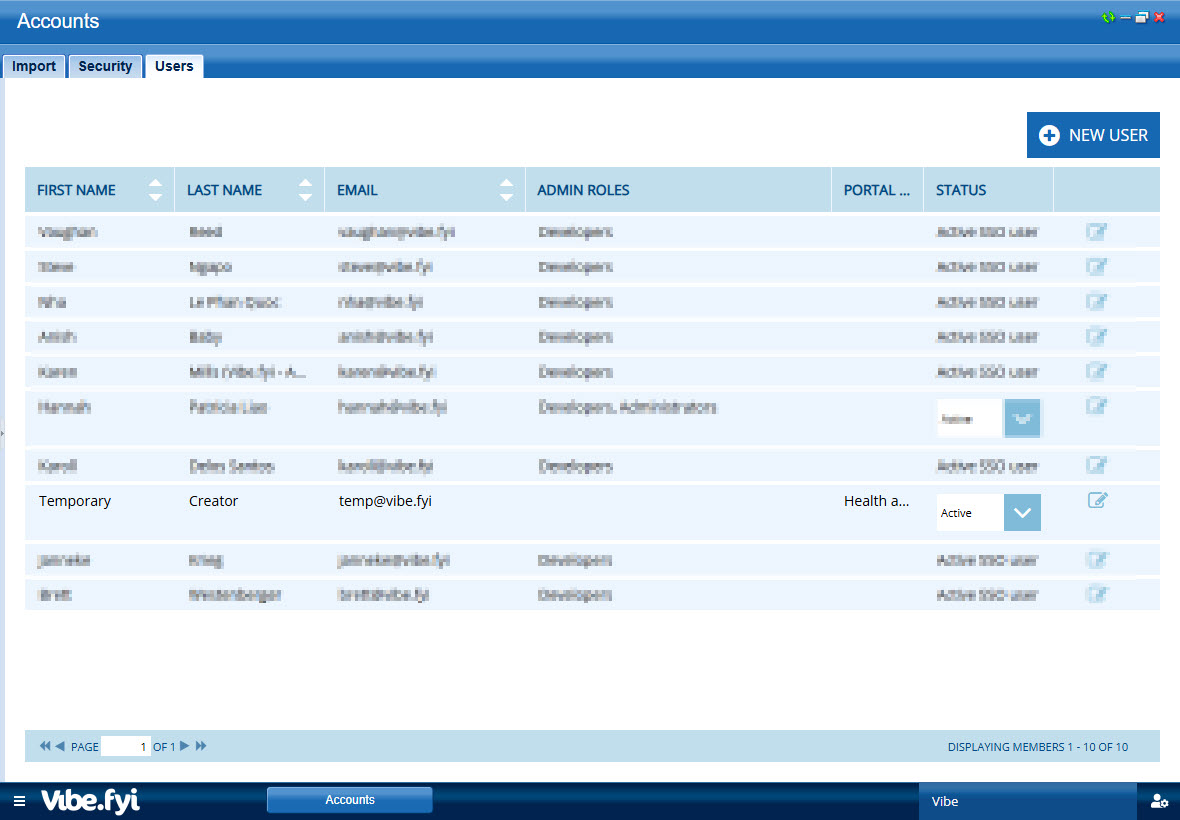The width and height of the screenshot is (1180, 820).
Task: Click the edit icon for temp@vibe.fyi row
Action: coord(1097,501)
